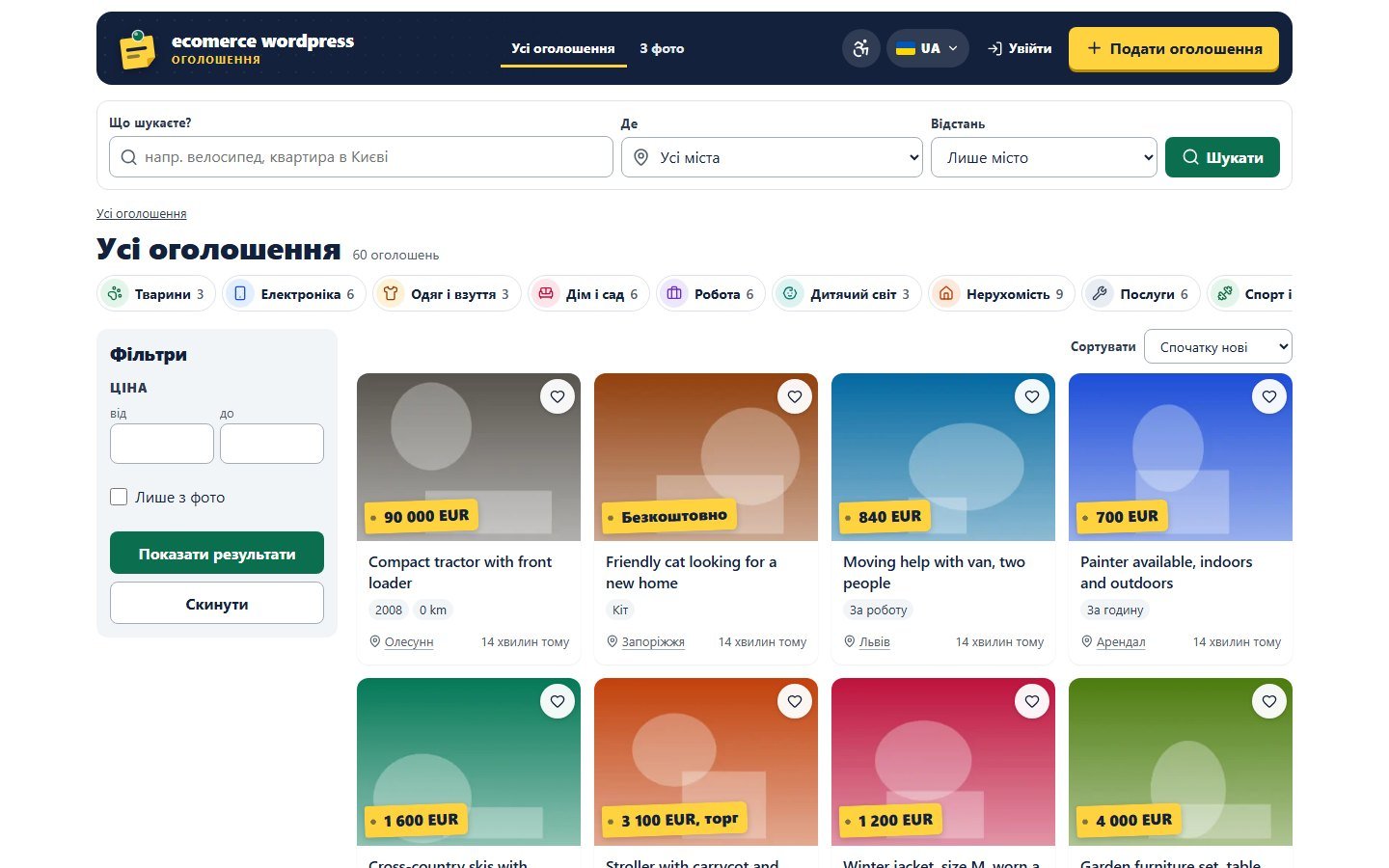Open the Спочатку нові sort dropdown
Viewport: 1389px width, 868px height.
(1217, 347)
